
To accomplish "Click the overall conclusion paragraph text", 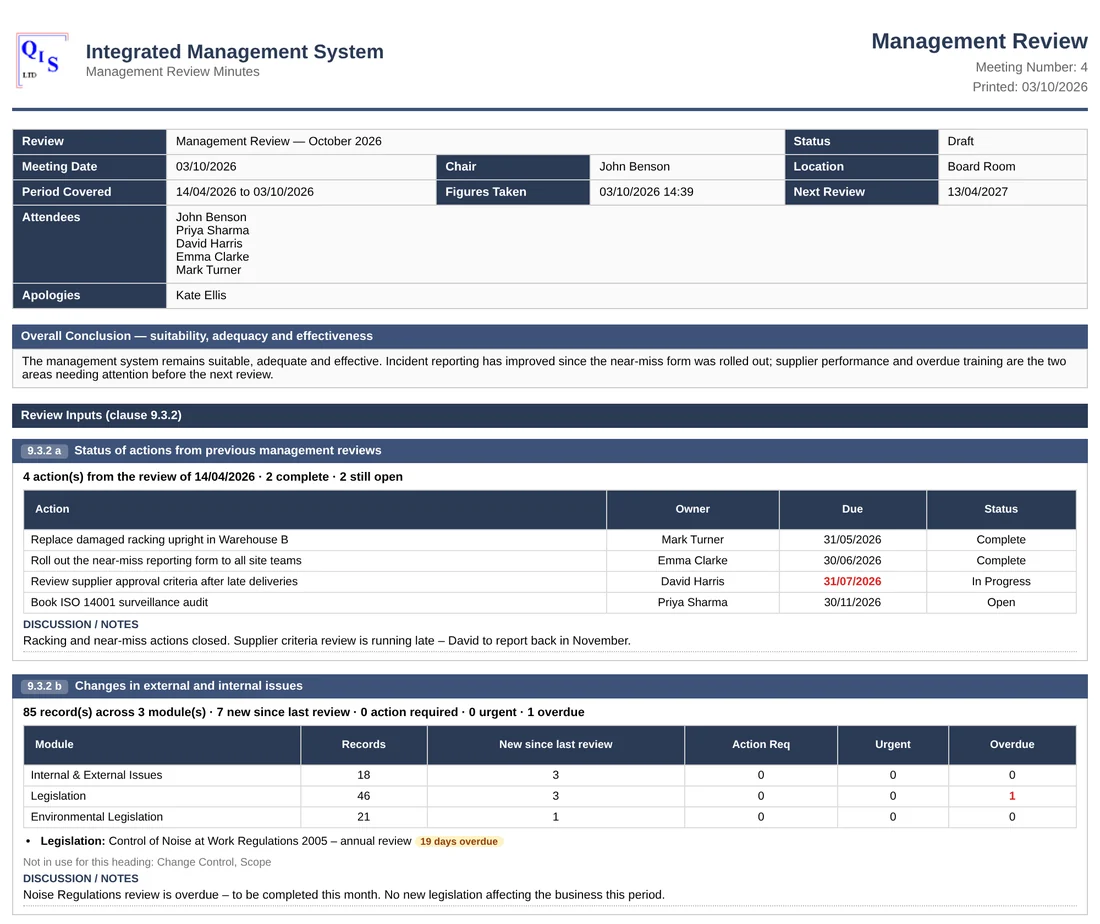I will pos(544,368).
